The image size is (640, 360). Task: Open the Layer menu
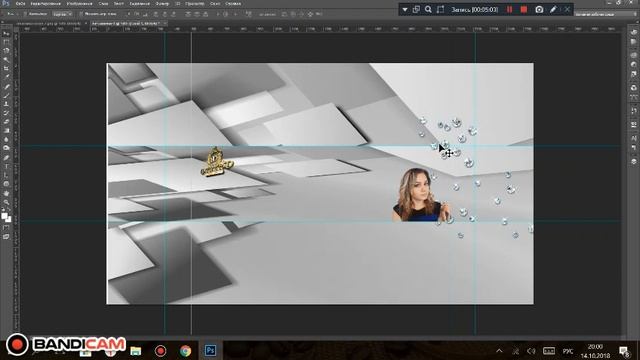[103, 3]
